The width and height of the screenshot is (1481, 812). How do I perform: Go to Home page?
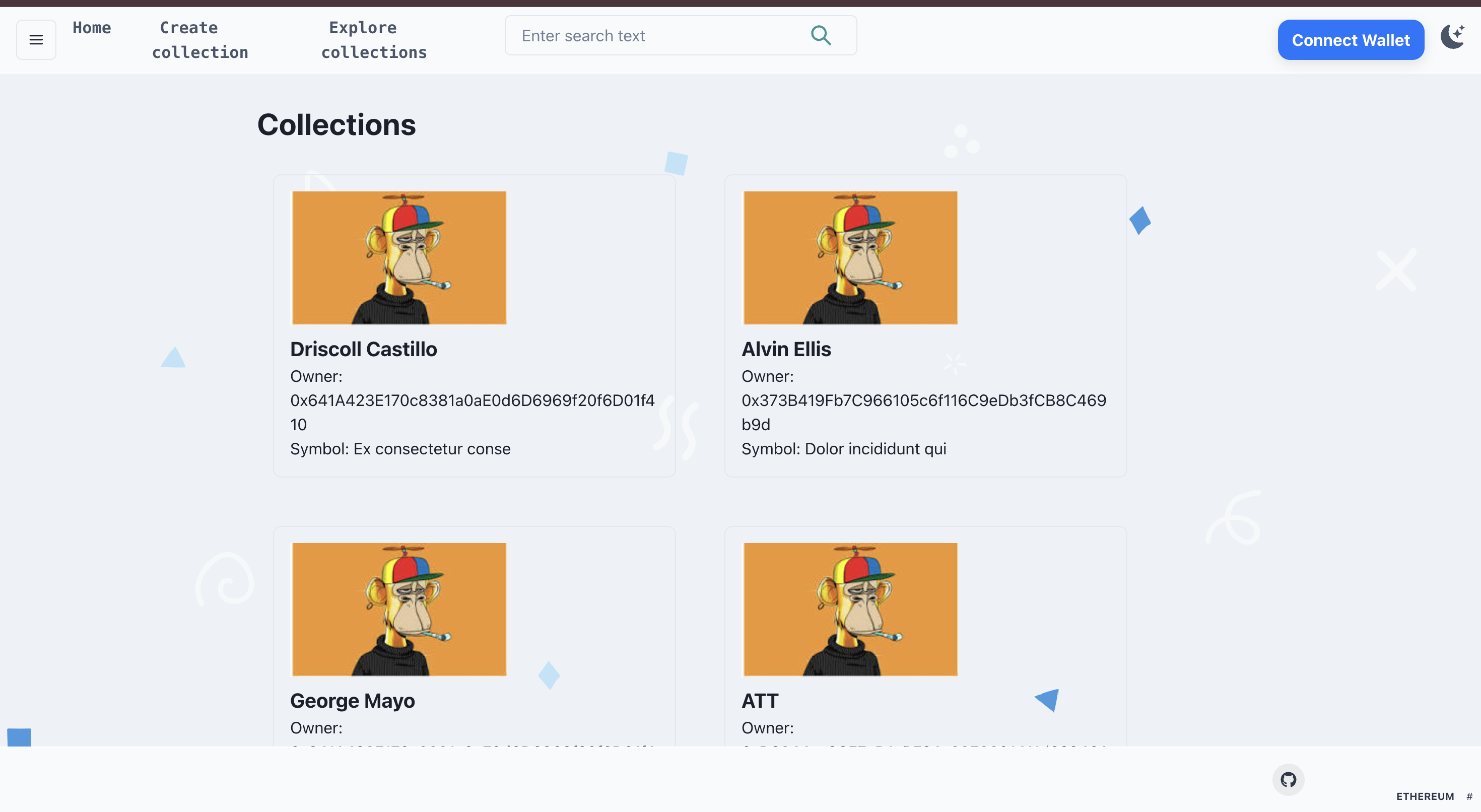tap(91, 28)
